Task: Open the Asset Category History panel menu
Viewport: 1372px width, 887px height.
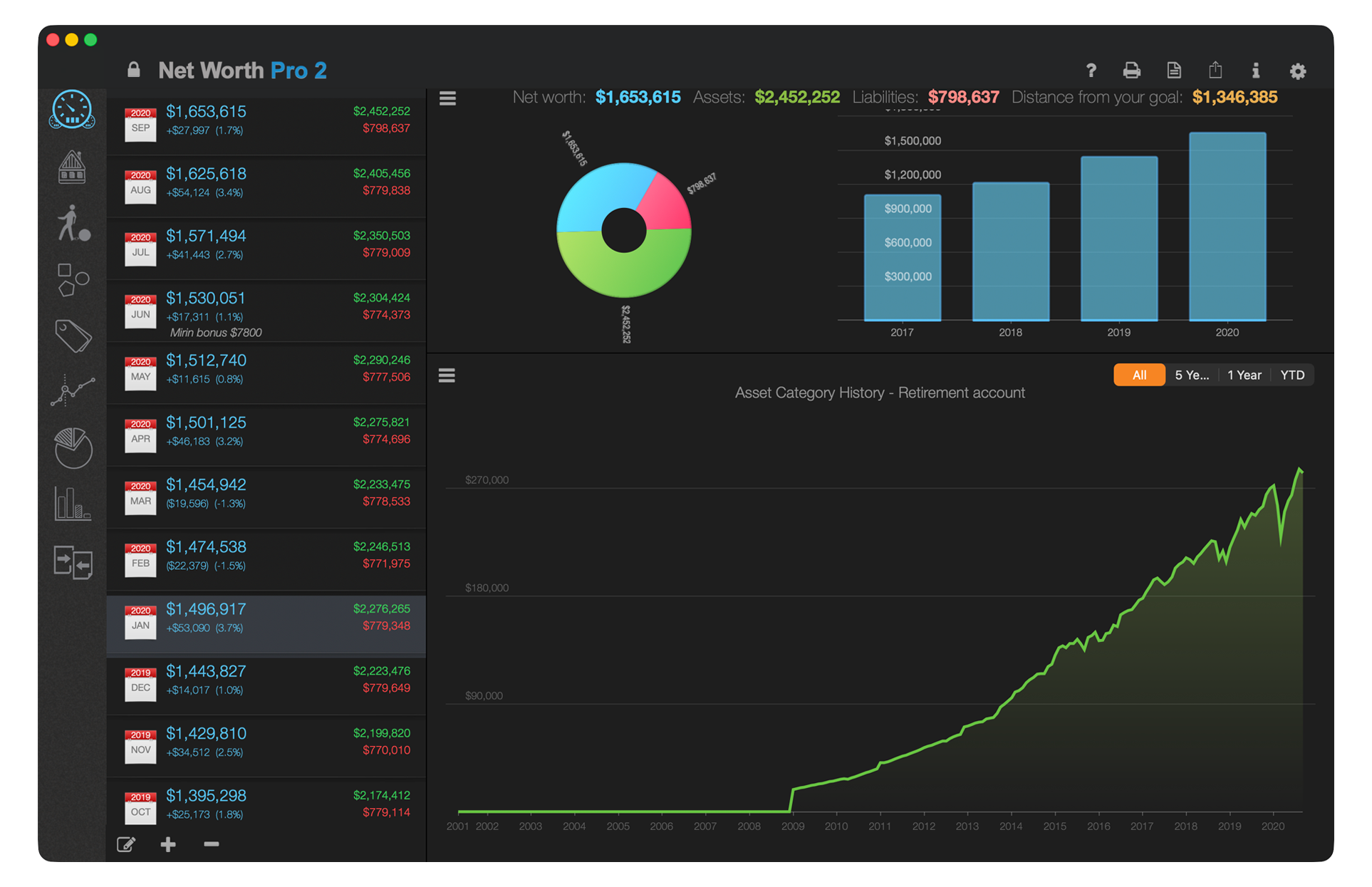Action: point(447,374)
